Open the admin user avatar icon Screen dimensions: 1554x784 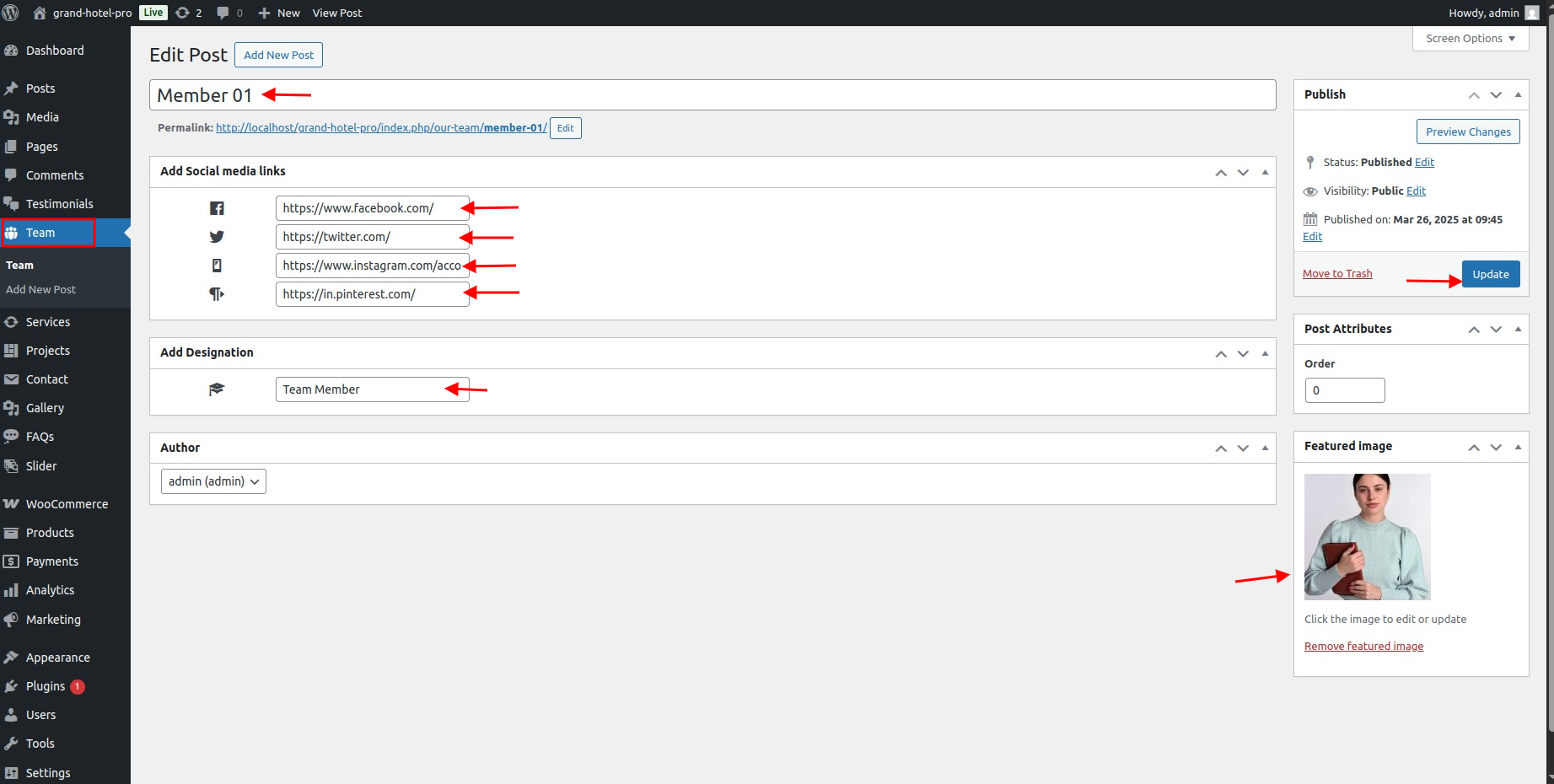[x=1532, y=13]
